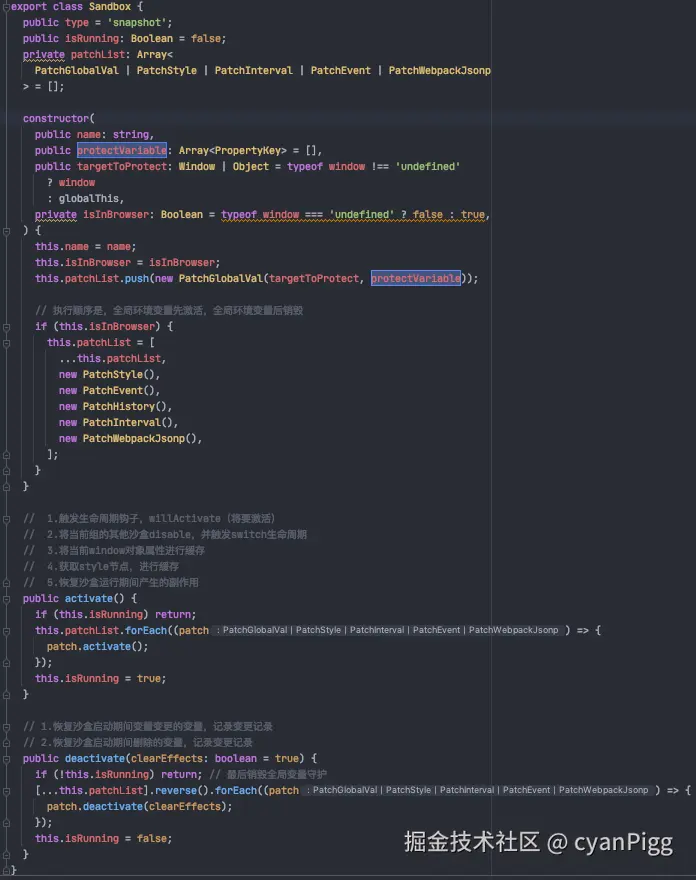Click the 'this.name = name;' statement
The width and height of the screenshot is (696, 880).
pos(85,246)
